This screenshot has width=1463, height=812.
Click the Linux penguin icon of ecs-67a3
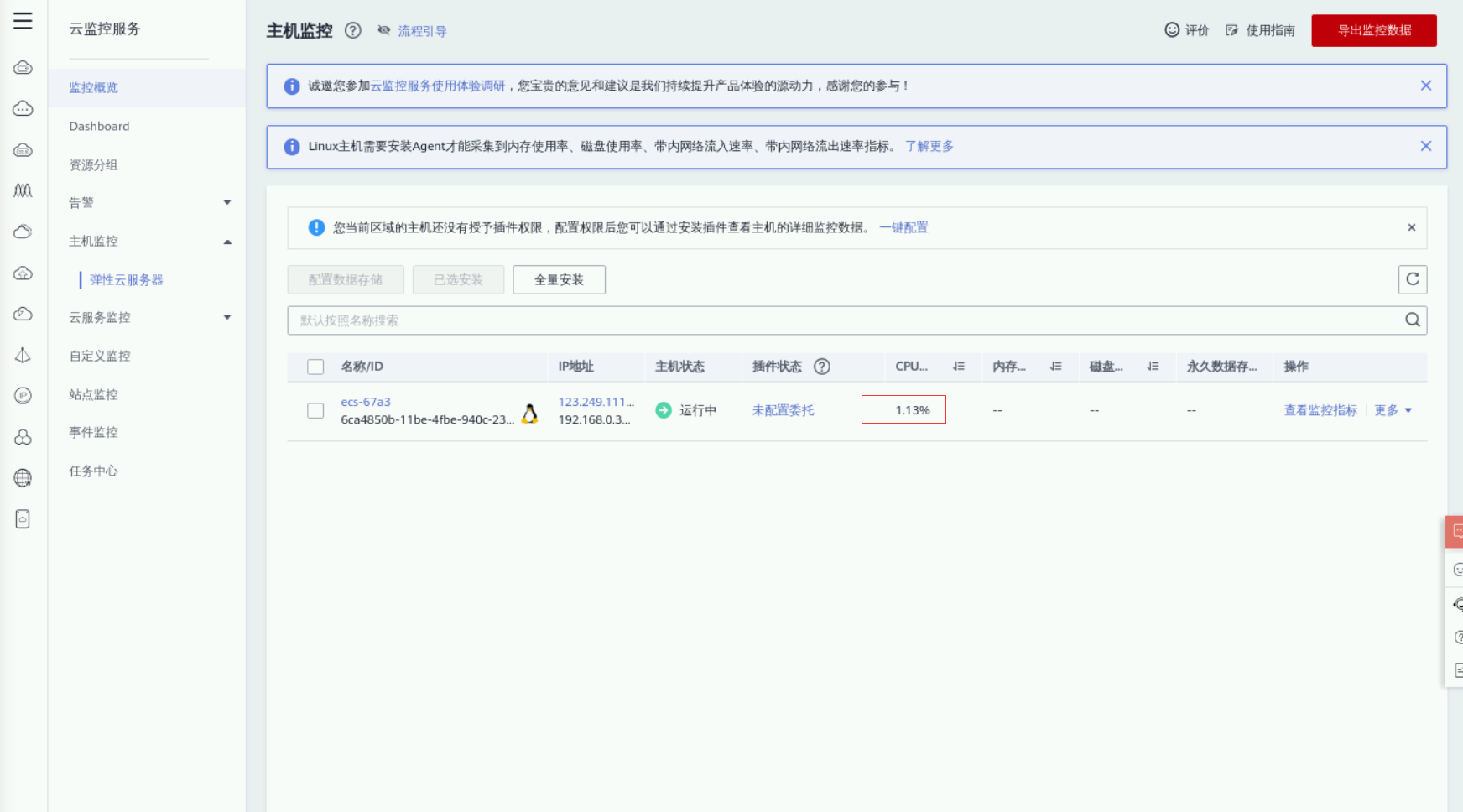click(529, 413)
